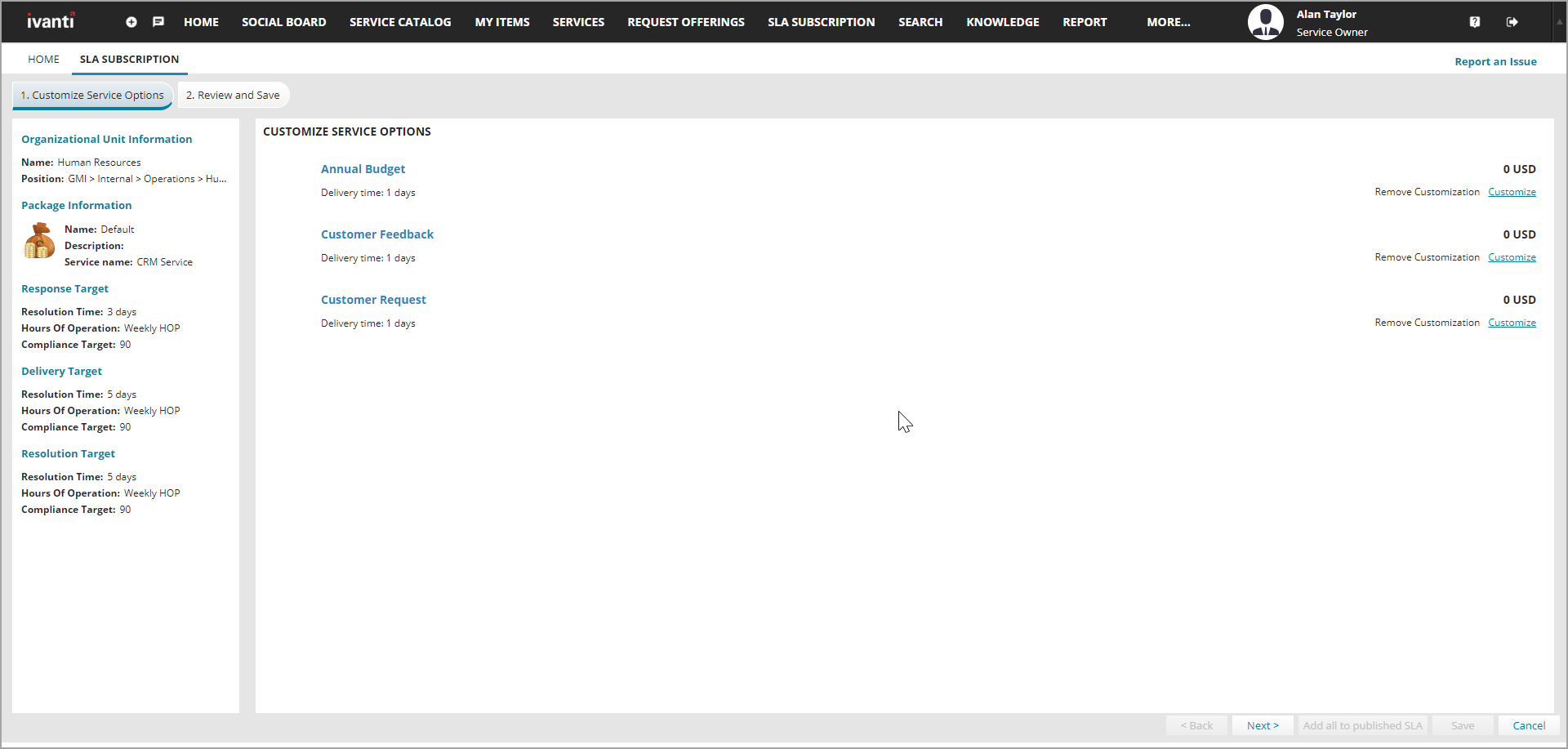Go to step 2 Review and Save

click(233, 96)
